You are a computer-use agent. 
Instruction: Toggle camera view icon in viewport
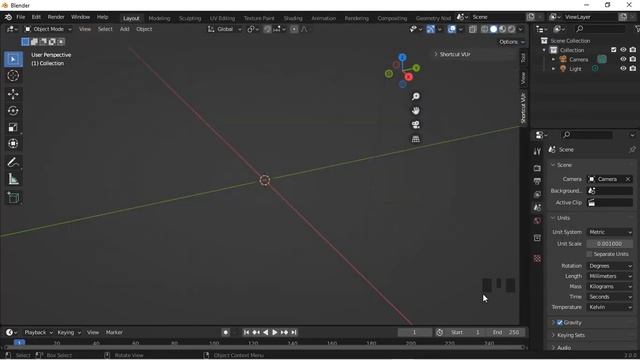[x=416, y=125]
